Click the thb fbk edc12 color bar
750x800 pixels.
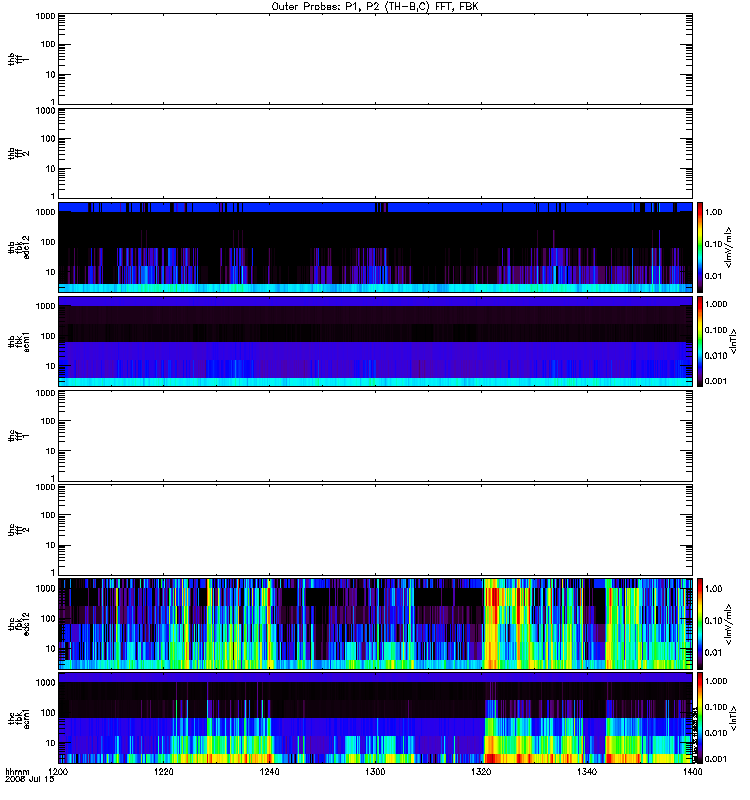700,247
